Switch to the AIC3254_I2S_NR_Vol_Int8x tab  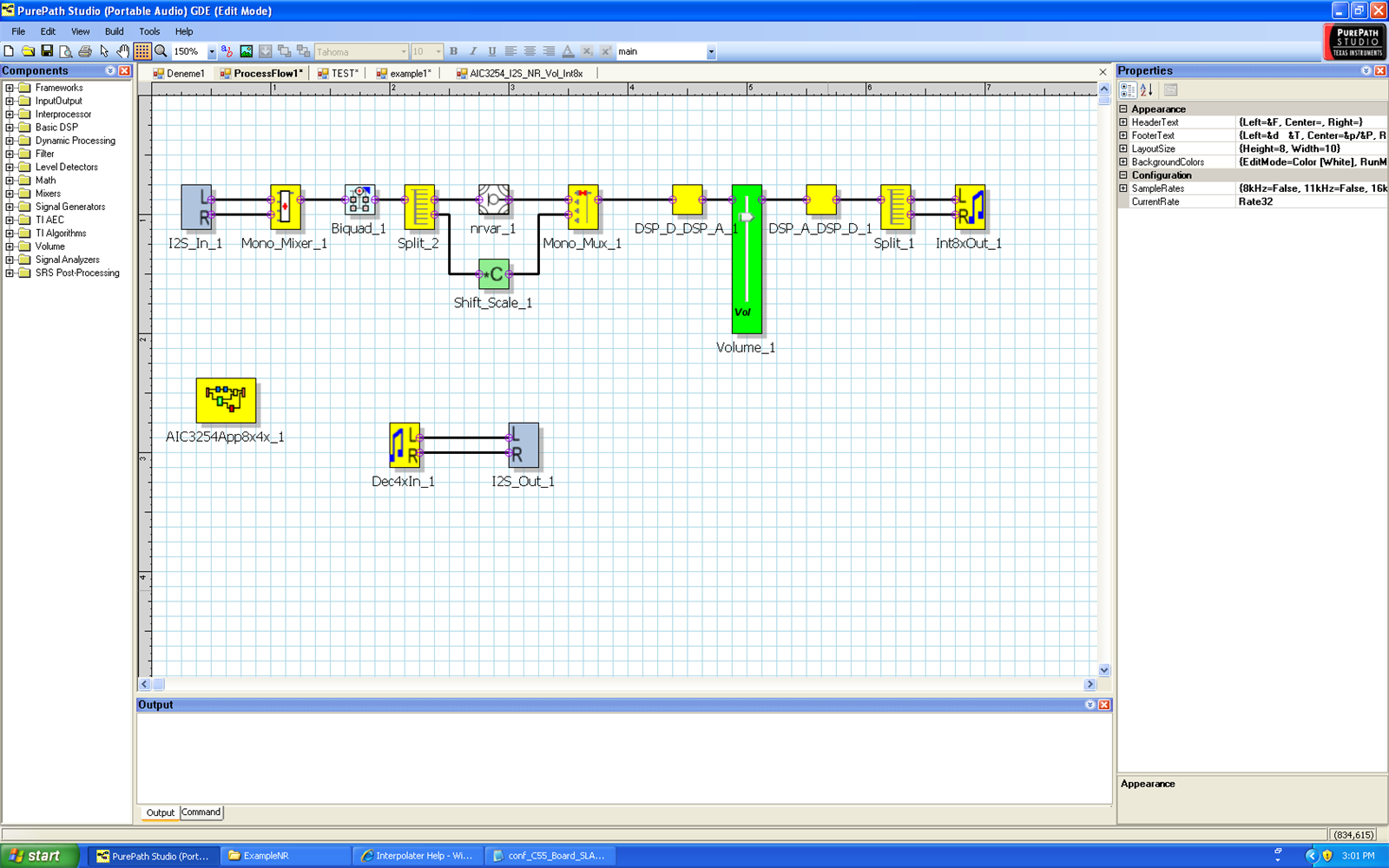(x=520, y=74)
